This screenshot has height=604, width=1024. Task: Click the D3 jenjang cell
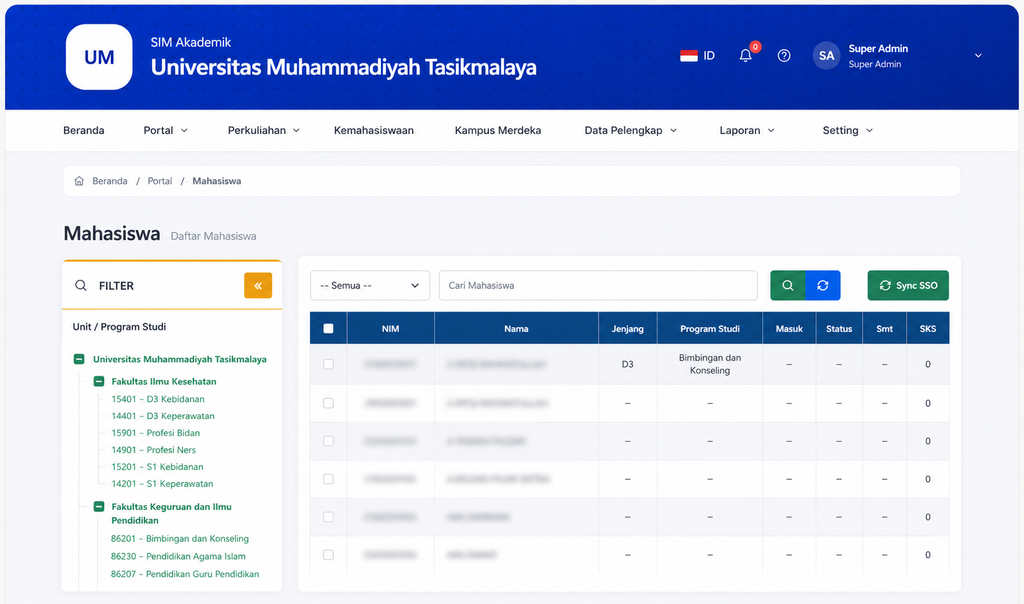coord(628,364)
